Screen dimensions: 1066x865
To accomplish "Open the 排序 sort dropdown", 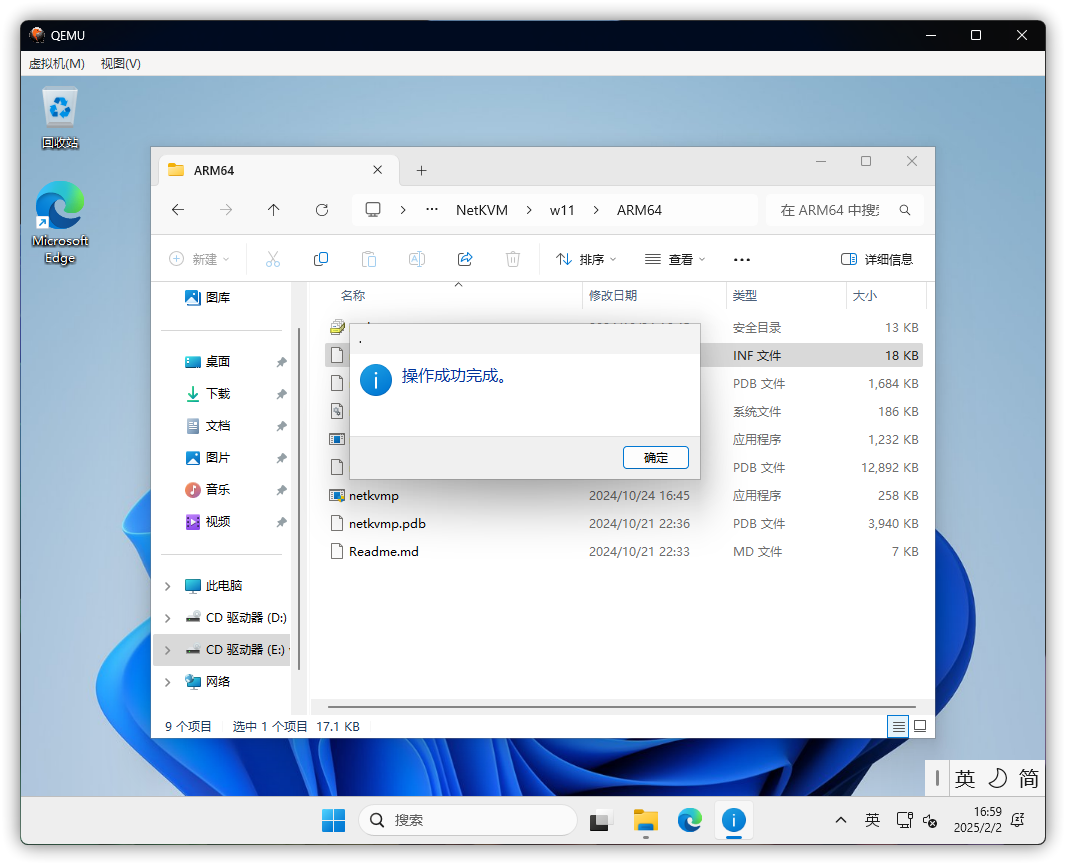I will coord(586,259).
